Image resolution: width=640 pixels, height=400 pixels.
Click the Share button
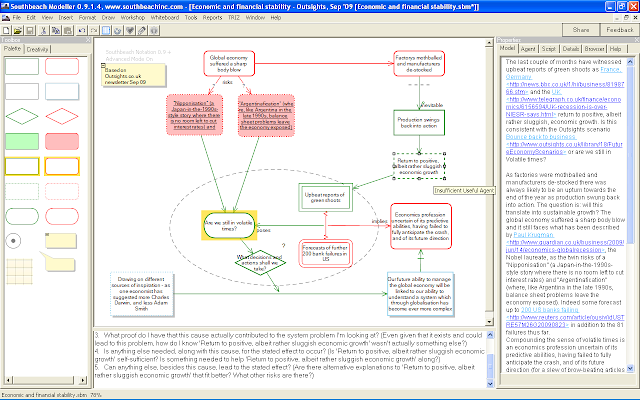pos(581,30)
